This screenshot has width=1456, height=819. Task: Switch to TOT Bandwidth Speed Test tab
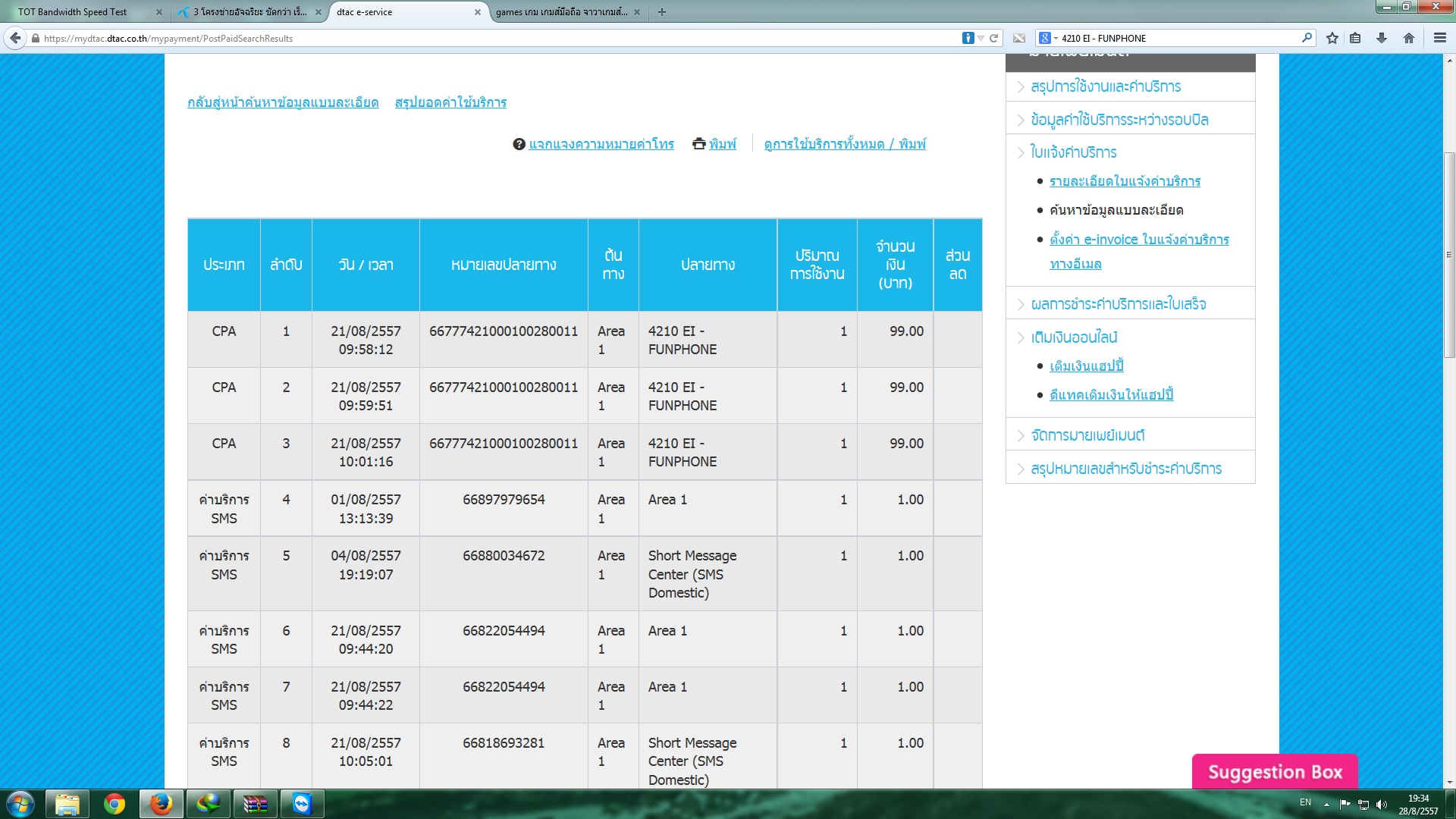(x=73, y=12)
